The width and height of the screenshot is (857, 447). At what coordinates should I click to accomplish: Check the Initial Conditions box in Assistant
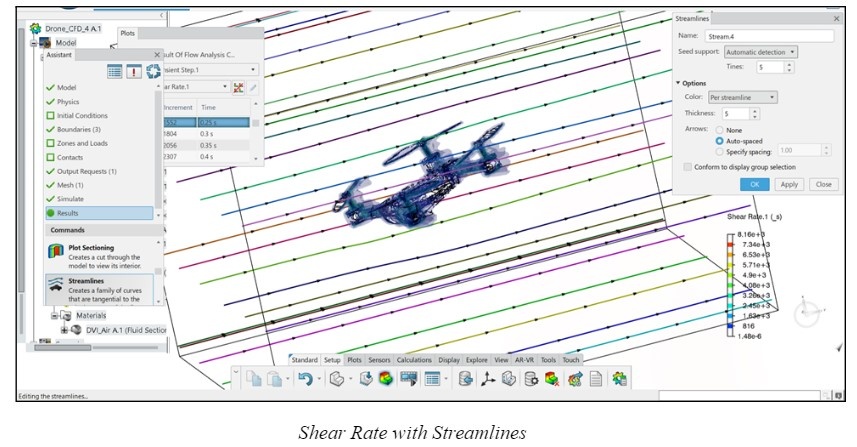pyautogui.click(x=51, y=116)
